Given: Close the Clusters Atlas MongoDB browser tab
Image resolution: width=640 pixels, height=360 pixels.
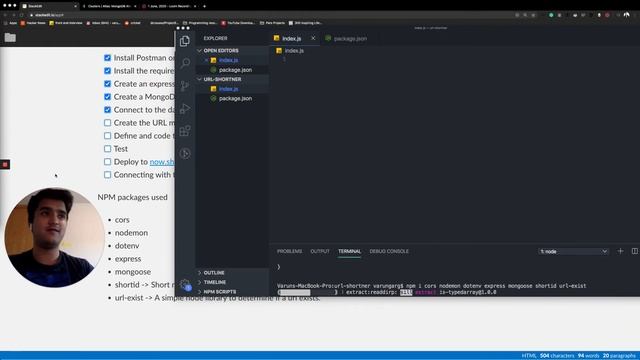Looking at the screenshot, I should click(x=135, y=6).
